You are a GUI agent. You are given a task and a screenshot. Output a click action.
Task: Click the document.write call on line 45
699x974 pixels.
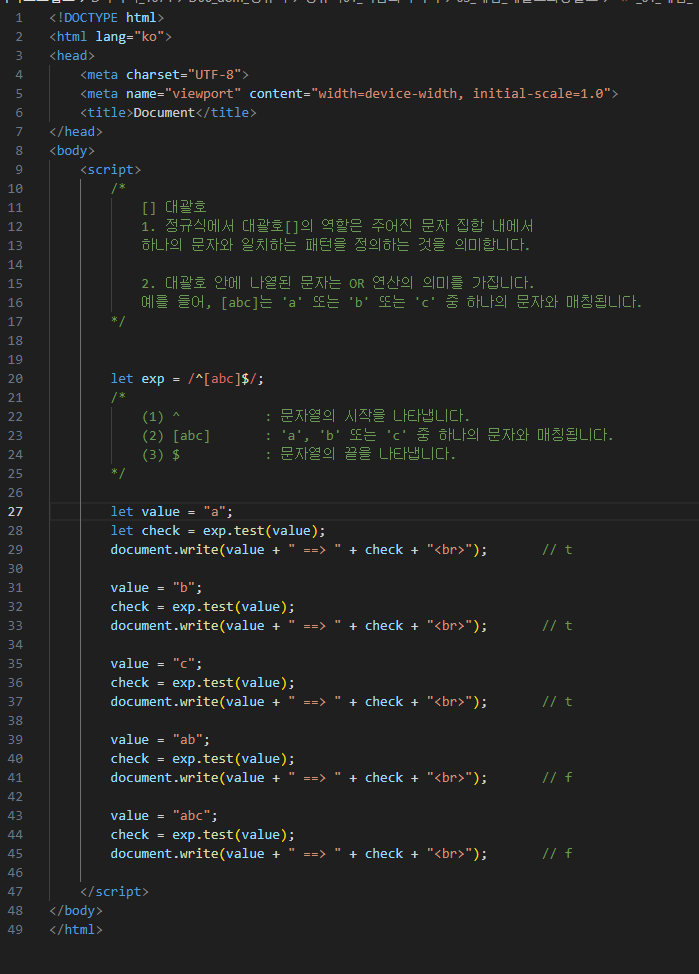click(x=299, y=853)
